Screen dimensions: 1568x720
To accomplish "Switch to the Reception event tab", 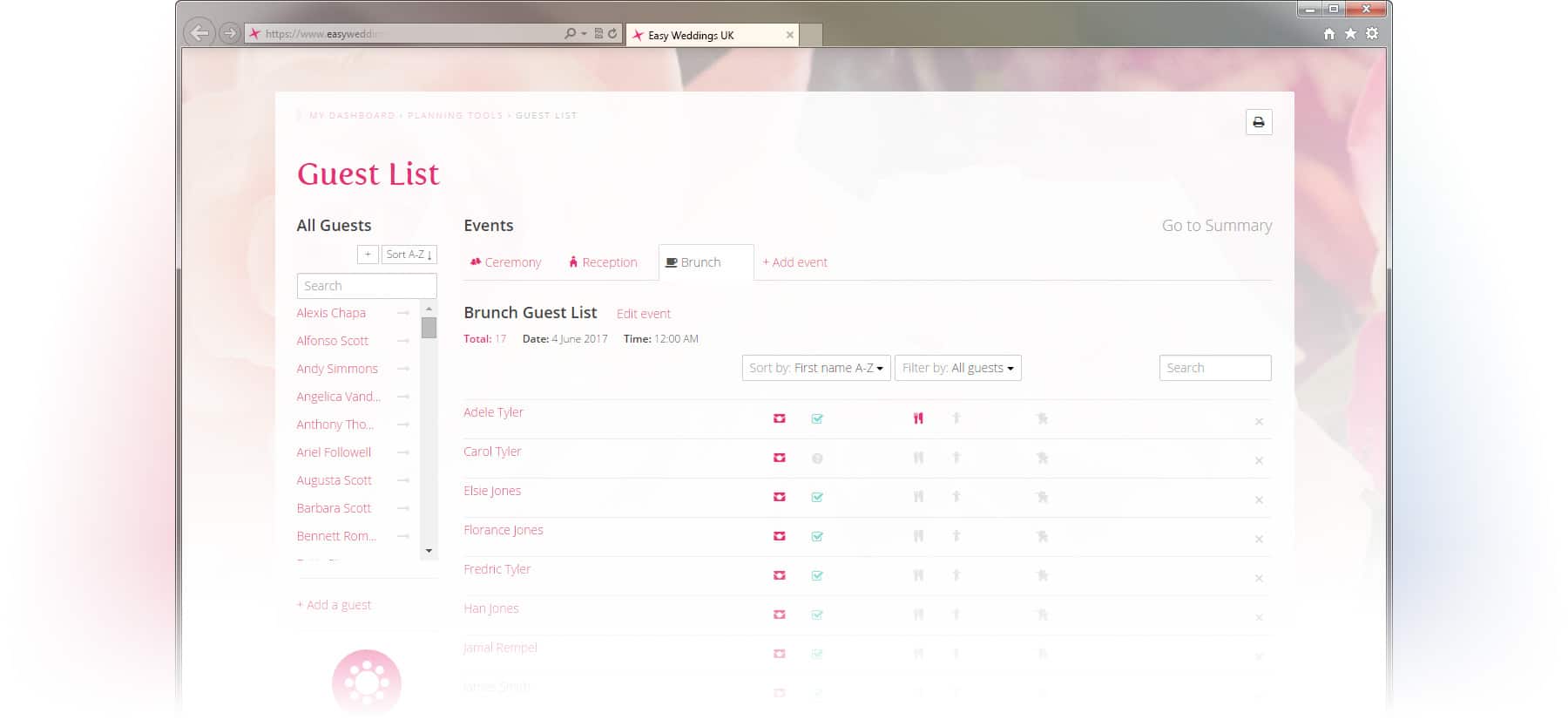I will [x=603, y=262].
